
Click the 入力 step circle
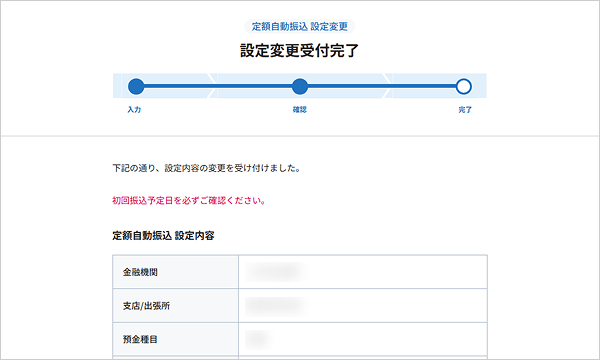136,86
